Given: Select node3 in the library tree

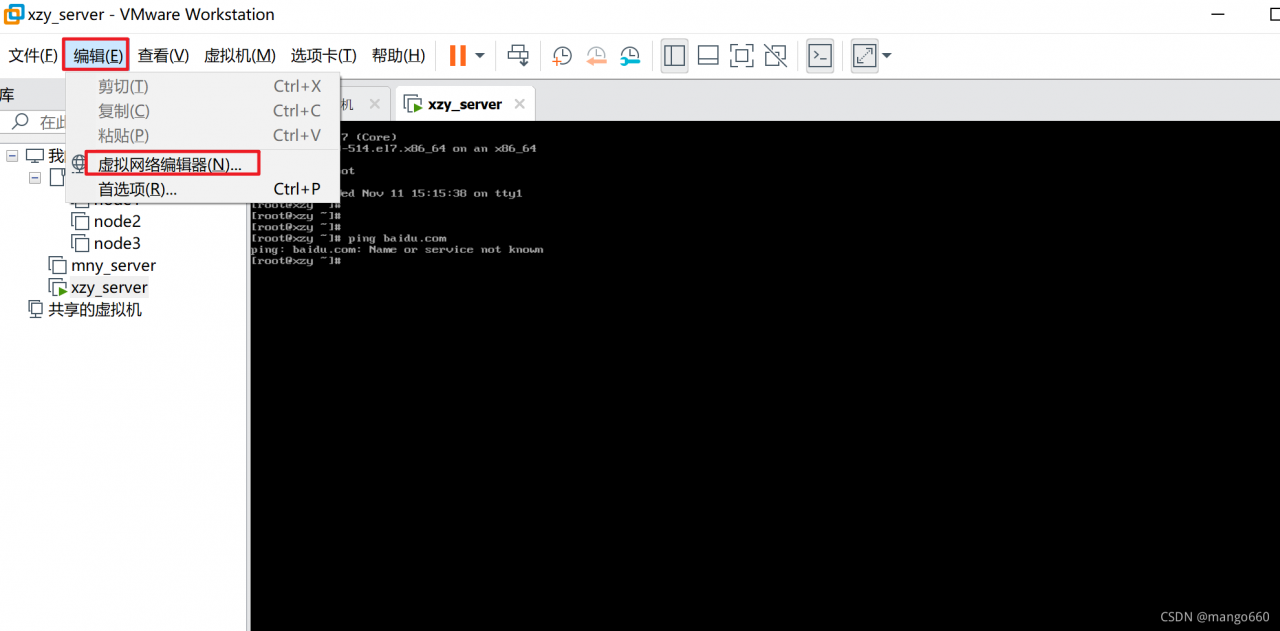Looking at the screenshot, I should coord(117,243).
